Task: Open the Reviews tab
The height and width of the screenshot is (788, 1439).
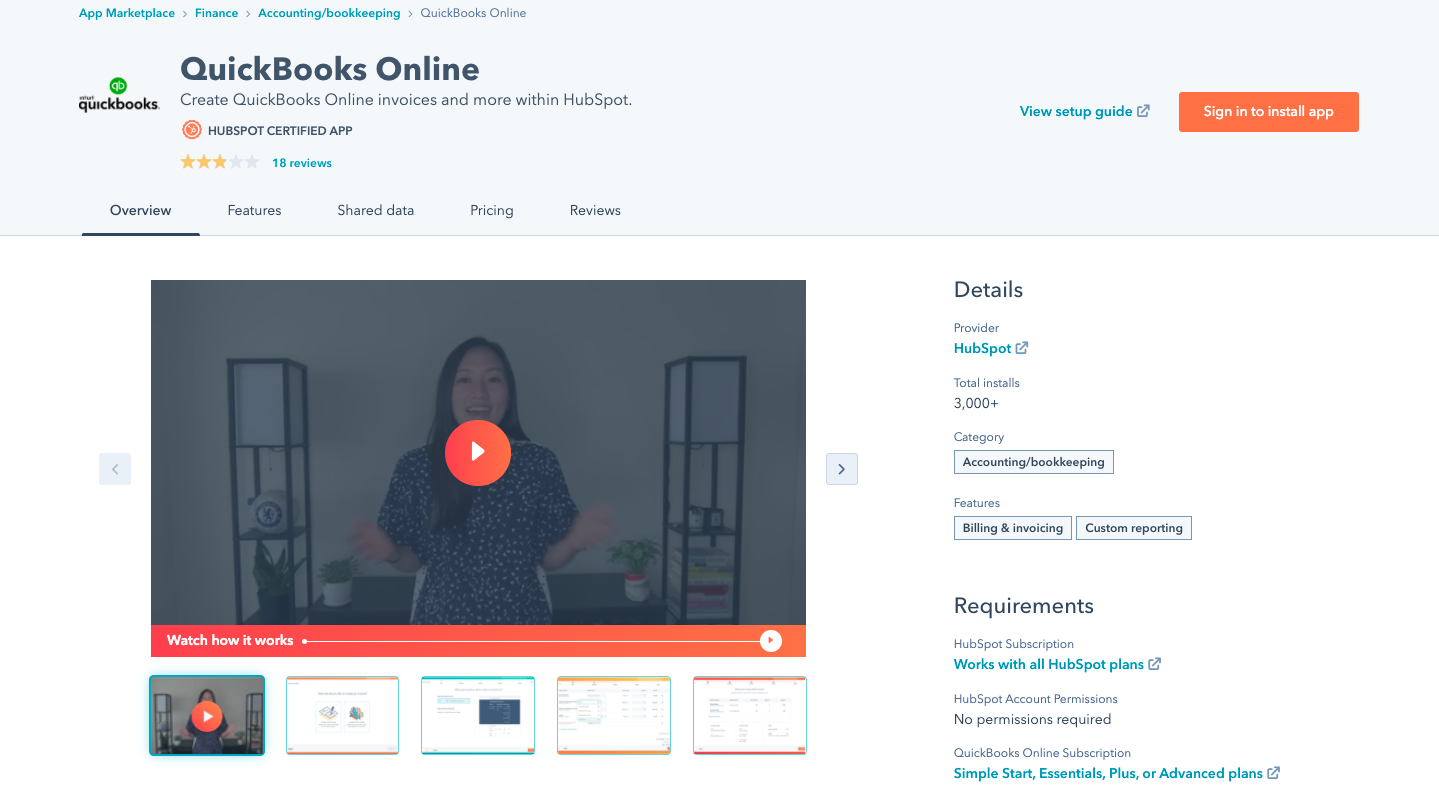Action: (595, 210)
